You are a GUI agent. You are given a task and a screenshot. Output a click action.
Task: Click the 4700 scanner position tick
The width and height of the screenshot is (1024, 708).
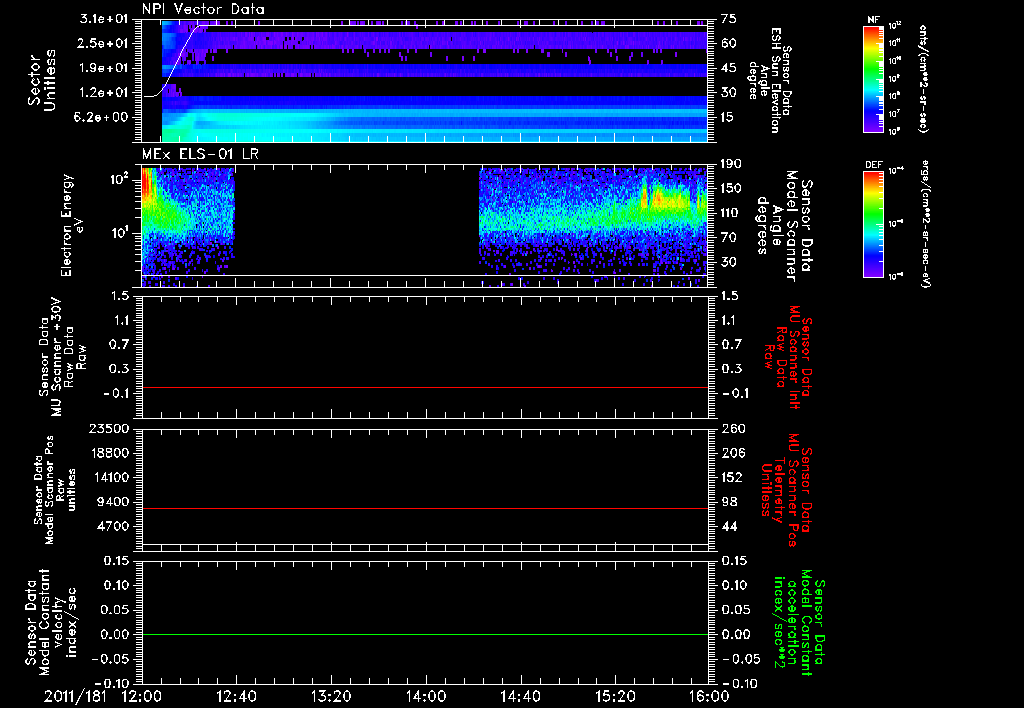point(113,526)
